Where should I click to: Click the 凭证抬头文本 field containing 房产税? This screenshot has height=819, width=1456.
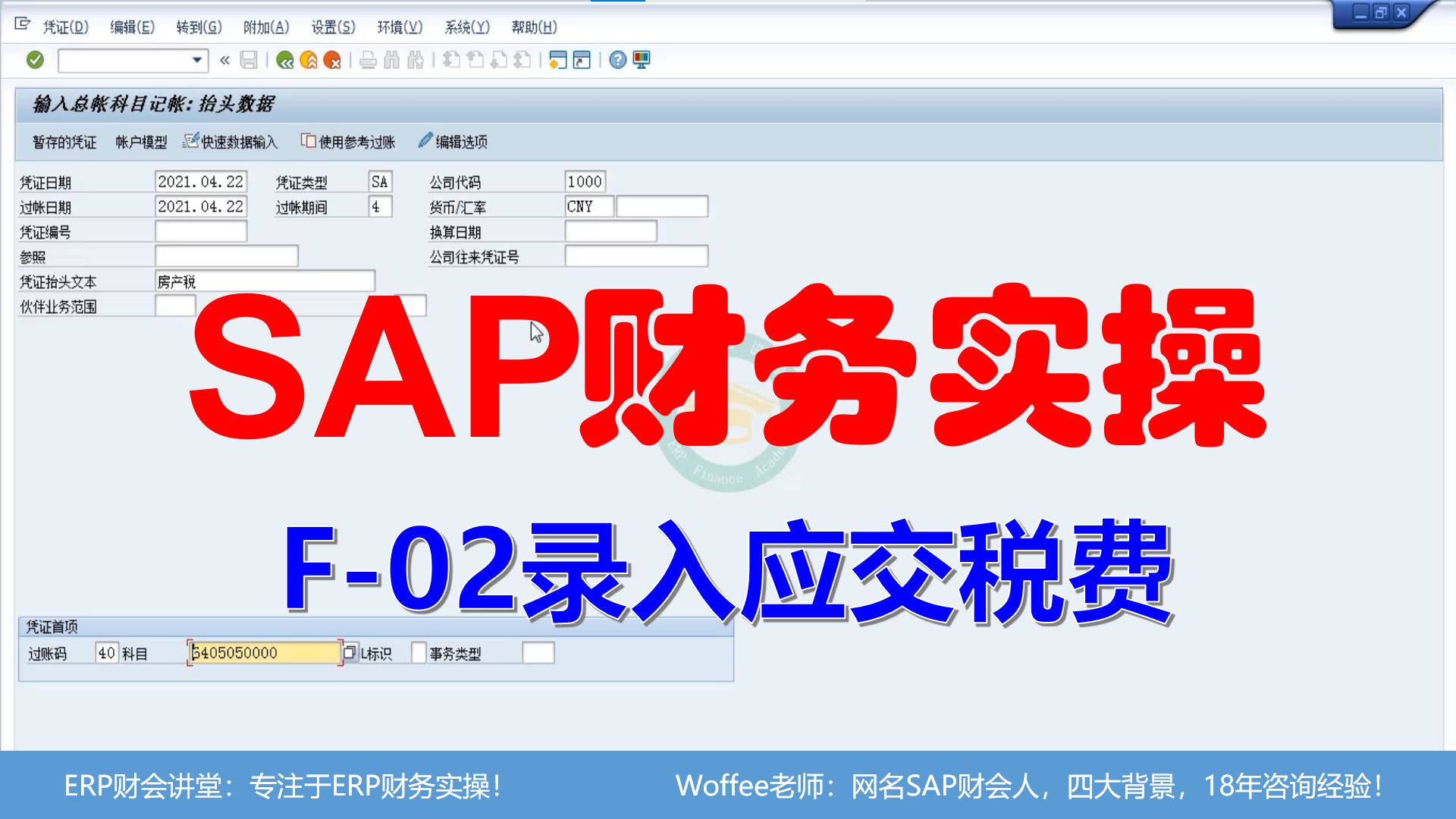coord(265,281)
